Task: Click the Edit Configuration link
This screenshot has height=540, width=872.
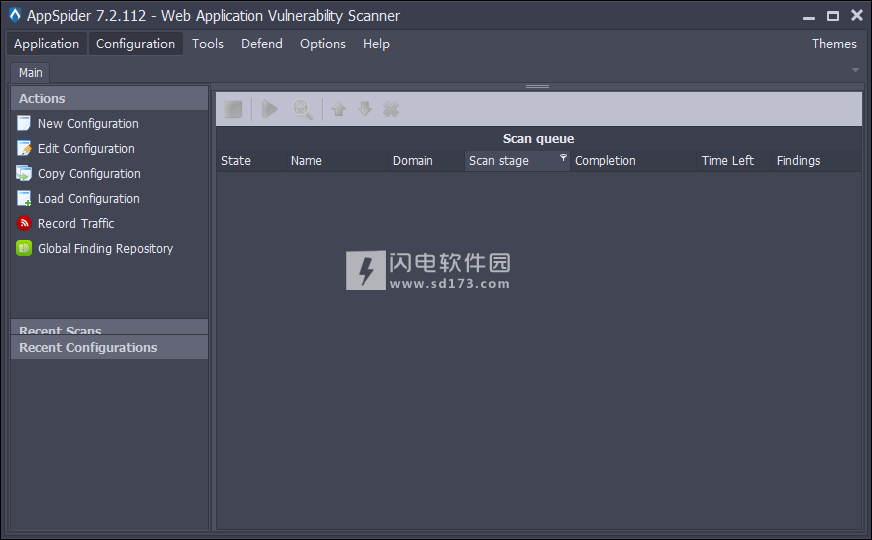Action: (86, 148)
